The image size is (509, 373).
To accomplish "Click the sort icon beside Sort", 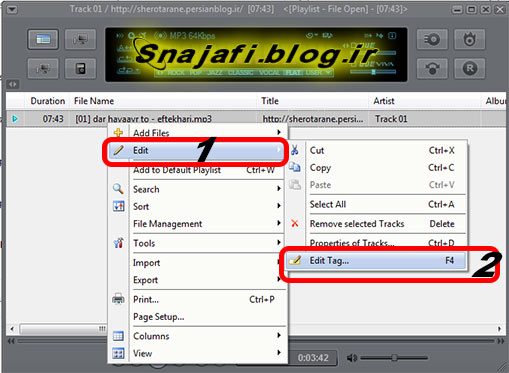I will point(118,206).
